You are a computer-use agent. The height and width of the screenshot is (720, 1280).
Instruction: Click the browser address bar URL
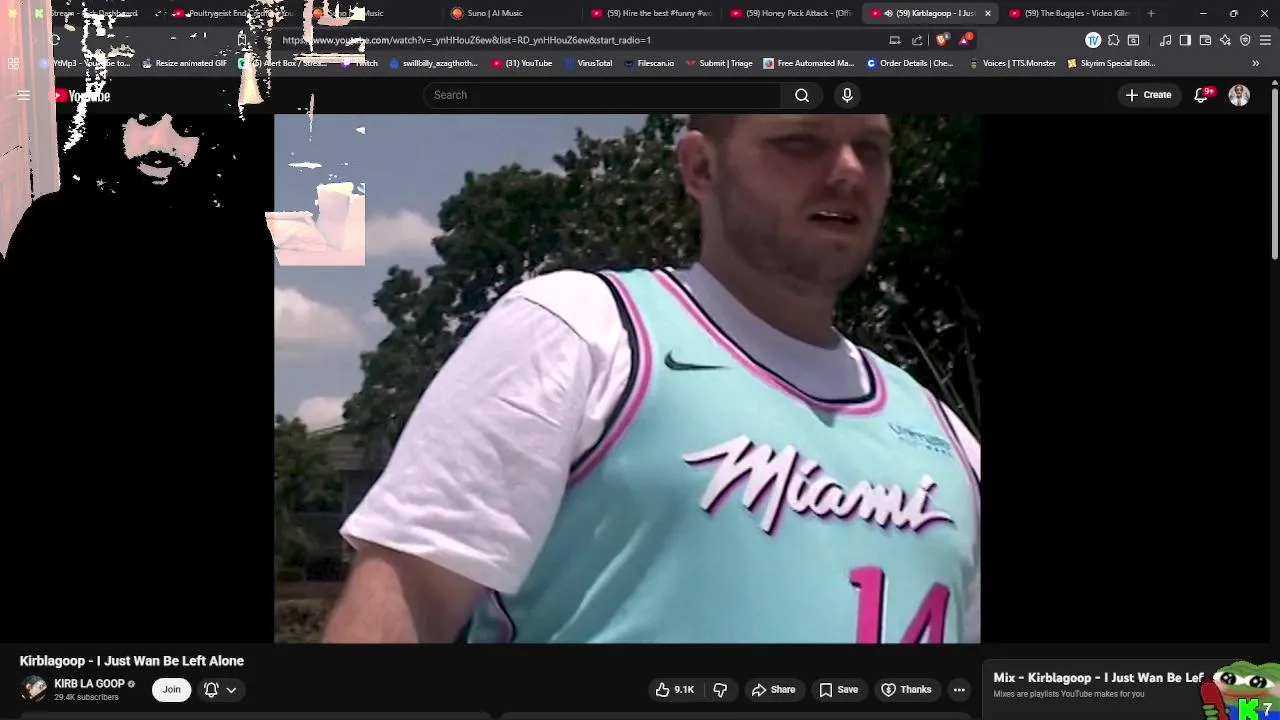(466, 40)
